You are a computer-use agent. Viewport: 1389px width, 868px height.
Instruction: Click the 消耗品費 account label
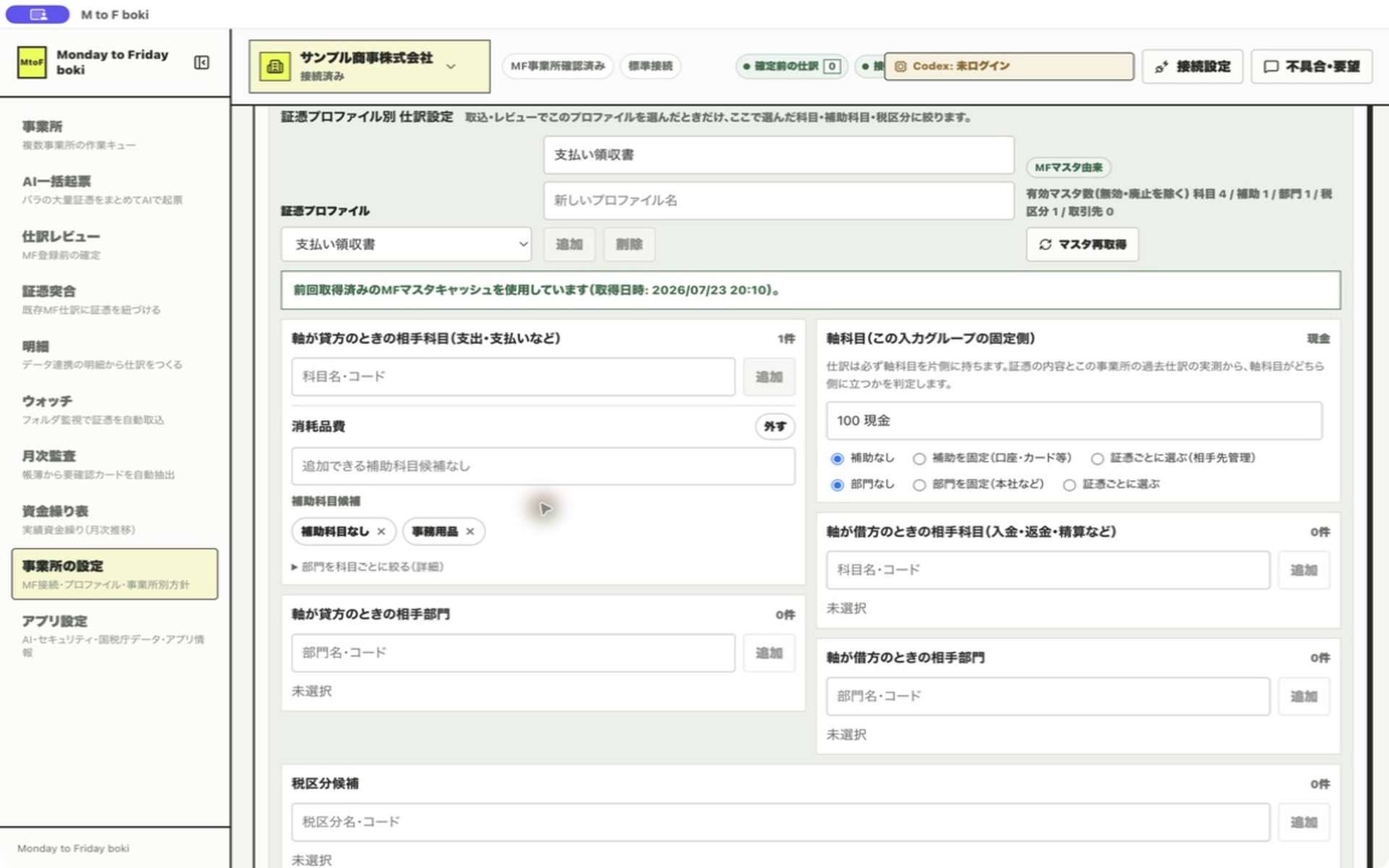tap(318, 427)
